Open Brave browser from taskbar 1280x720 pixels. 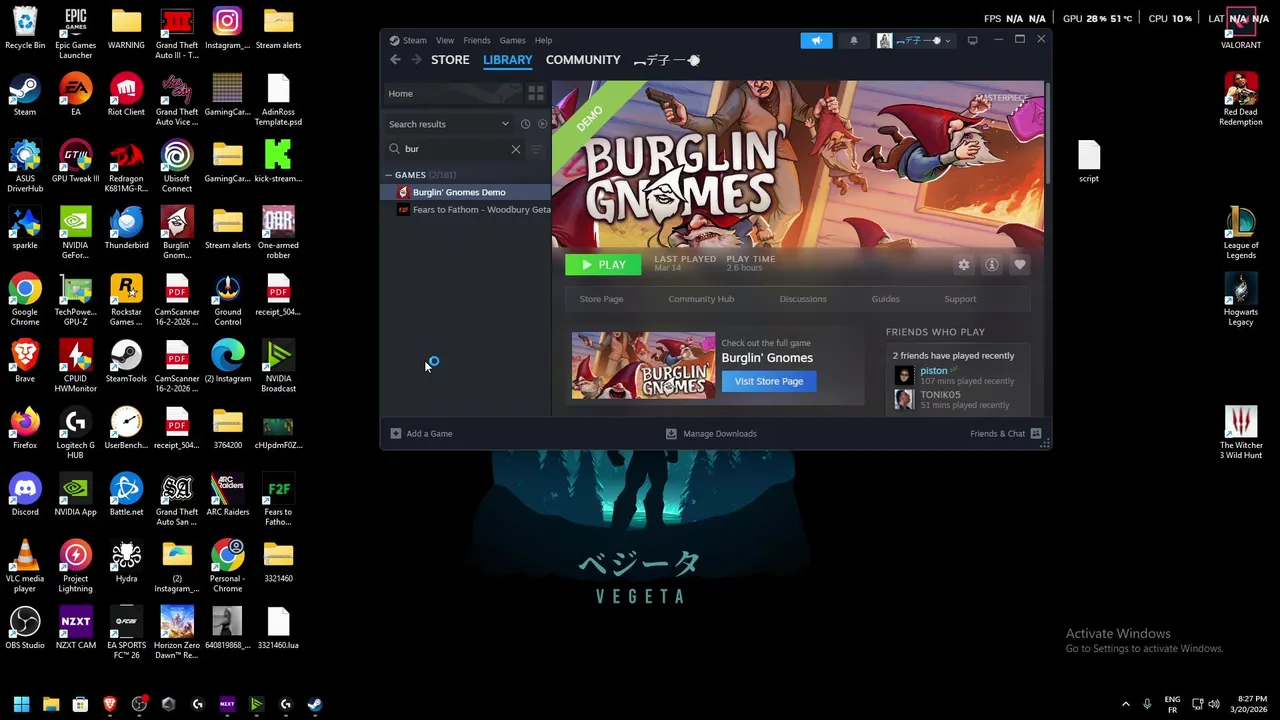pos(110,704)
